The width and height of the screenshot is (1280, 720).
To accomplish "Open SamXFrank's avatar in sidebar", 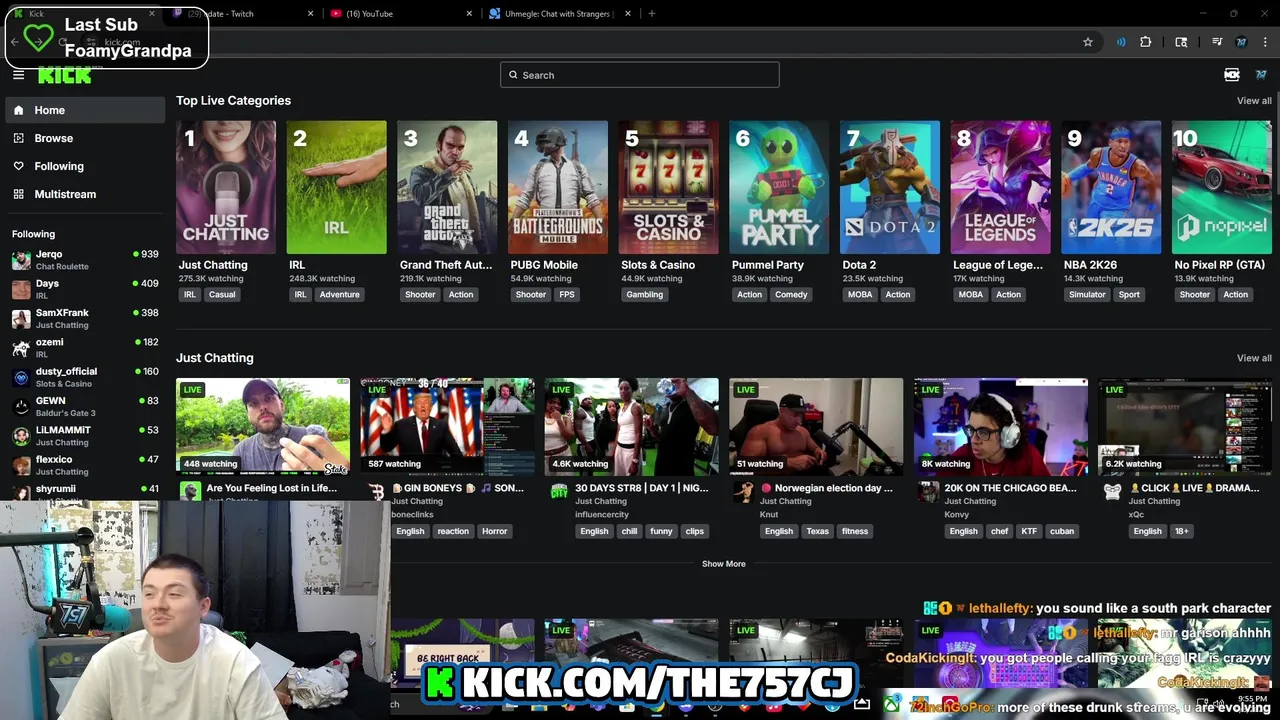I will [21, 319].
